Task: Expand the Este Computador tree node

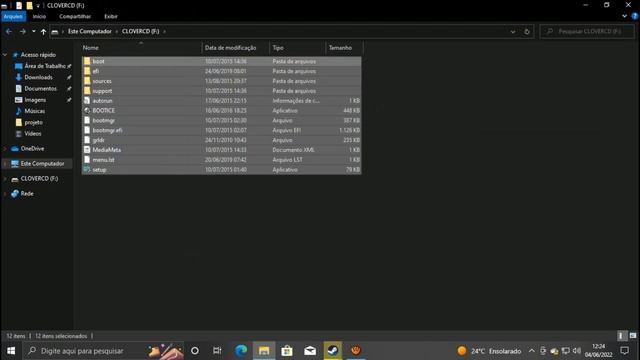Action: pyautogui.click(x=5, y=164)
